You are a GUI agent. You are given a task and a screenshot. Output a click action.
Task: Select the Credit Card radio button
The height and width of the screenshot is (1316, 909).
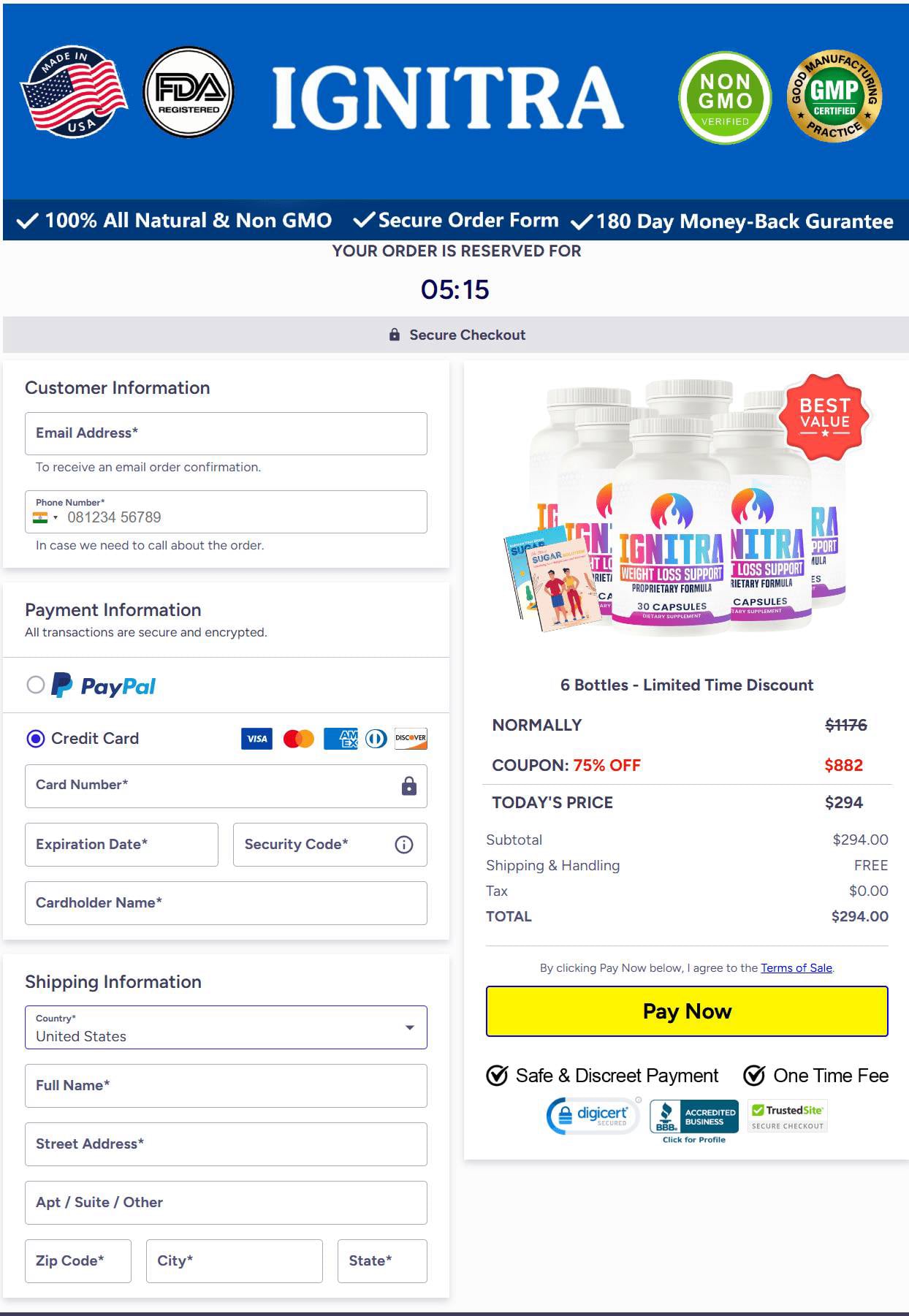[36, 739]
